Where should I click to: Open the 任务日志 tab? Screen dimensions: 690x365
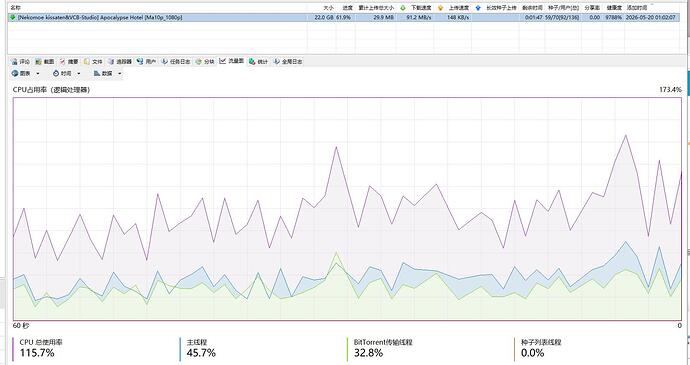tap(176, 62)
